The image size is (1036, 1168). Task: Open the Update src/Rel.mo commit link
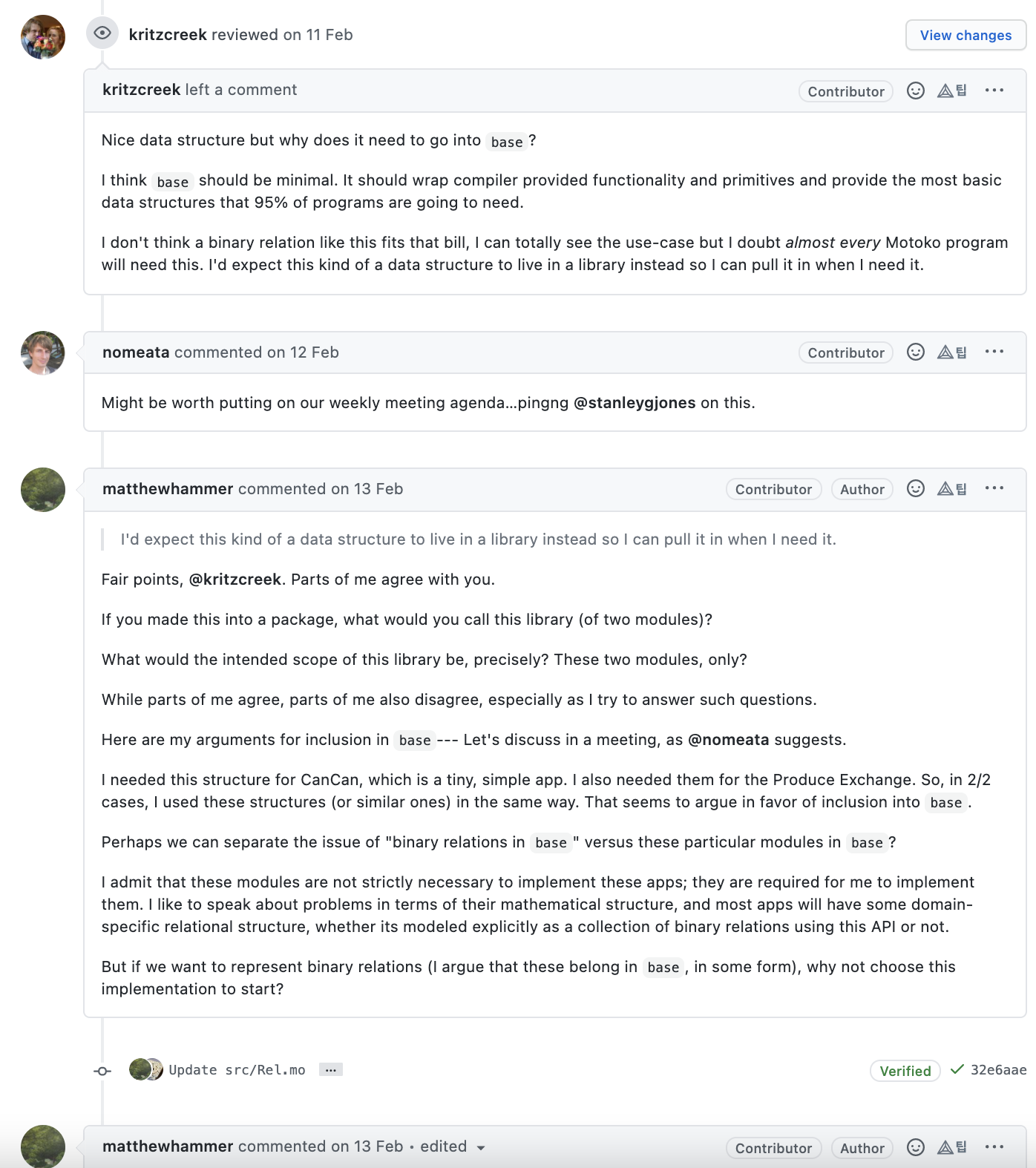pyautogui.click(x=237, y=1069)
